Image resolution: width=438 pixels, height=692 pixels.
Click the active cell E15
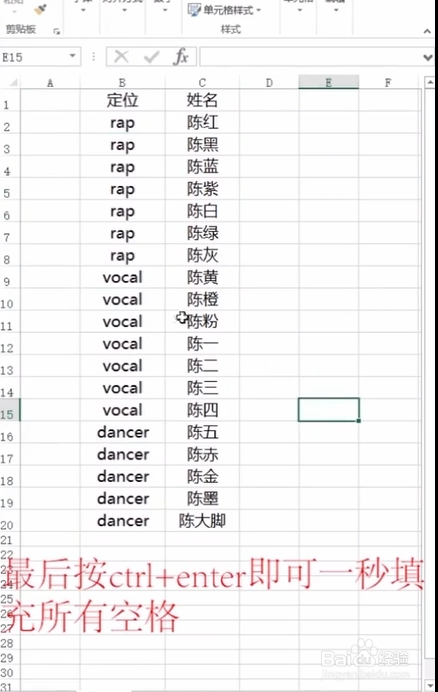coord(328,410)
